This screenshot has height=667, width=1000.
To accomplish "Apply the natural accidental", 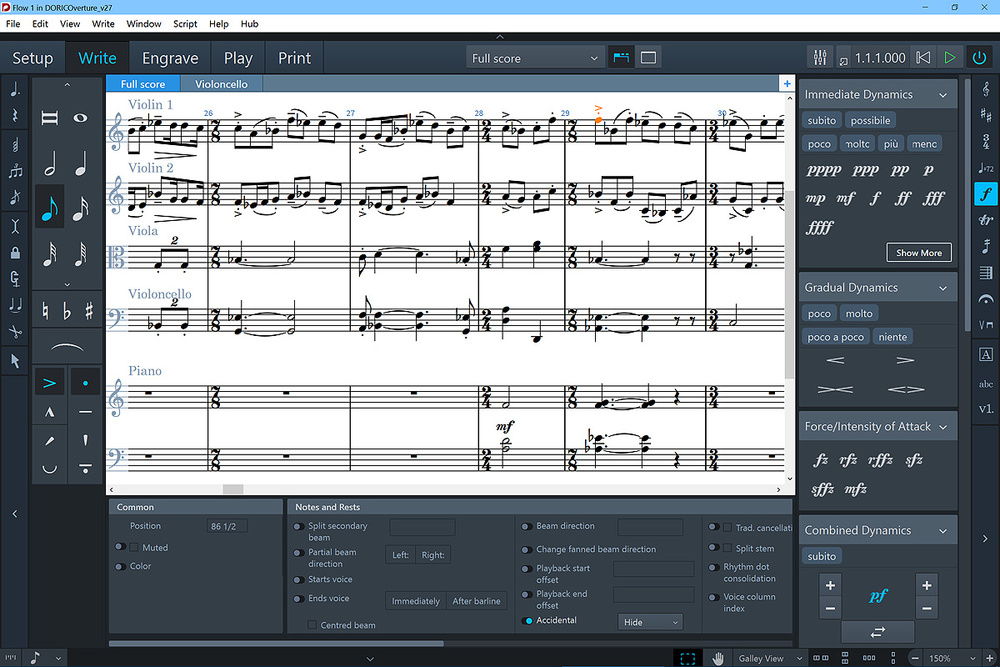I will pos(45,311).
